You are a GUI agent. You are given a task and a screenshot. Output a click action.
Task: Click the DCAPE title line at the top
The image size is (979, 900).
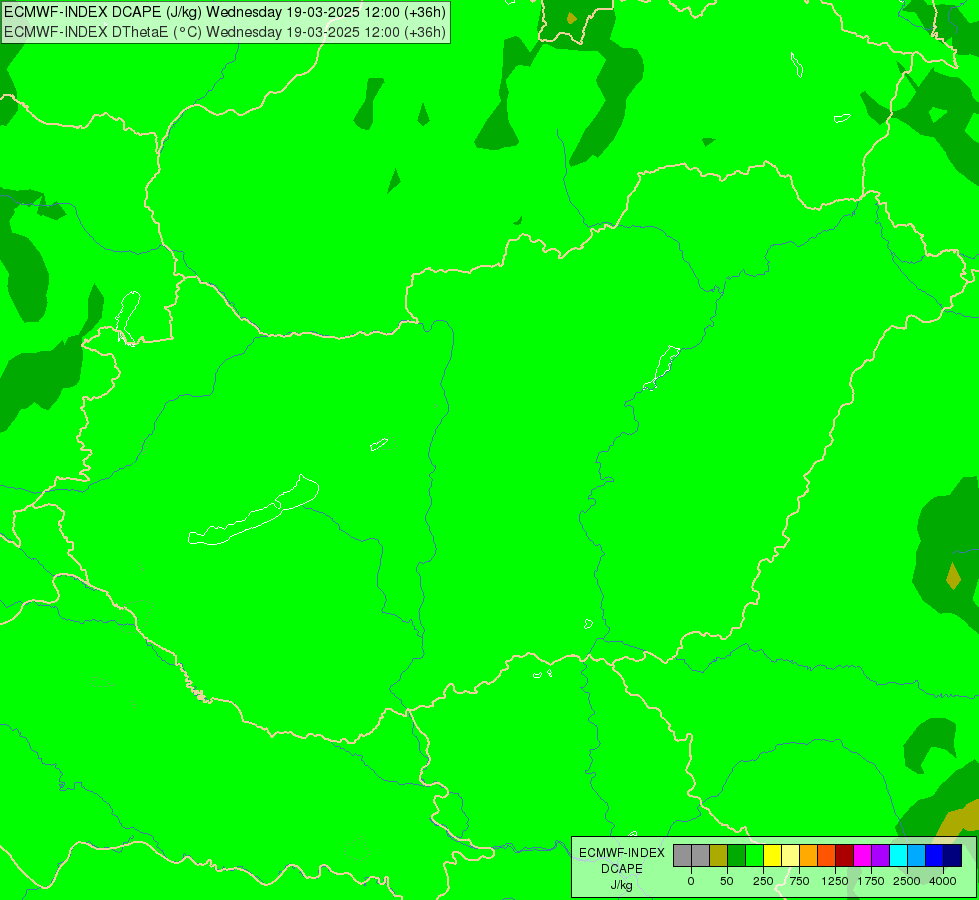[x=225, y=12]
